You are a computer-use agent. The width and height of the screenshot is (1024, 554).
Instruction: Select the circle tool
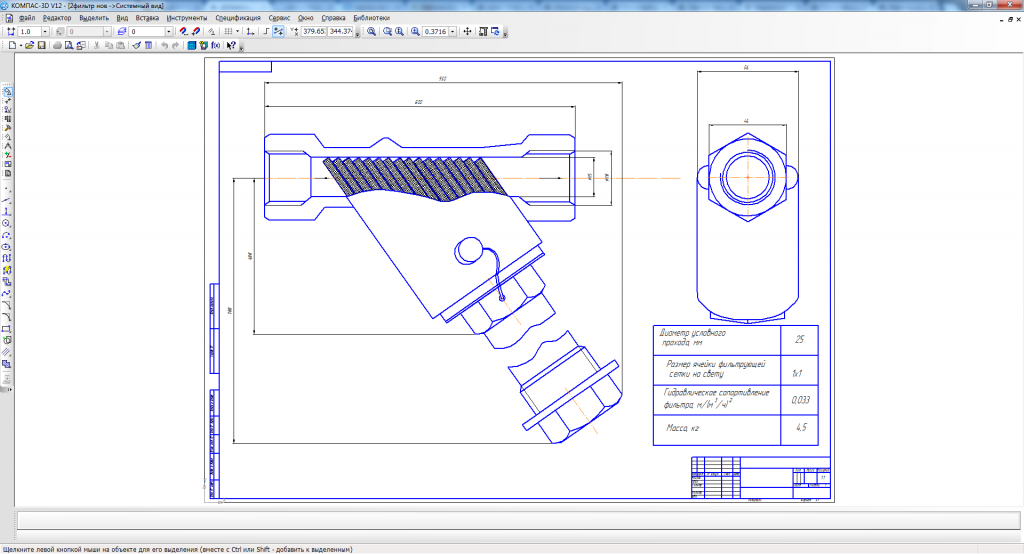pos(7,223)
